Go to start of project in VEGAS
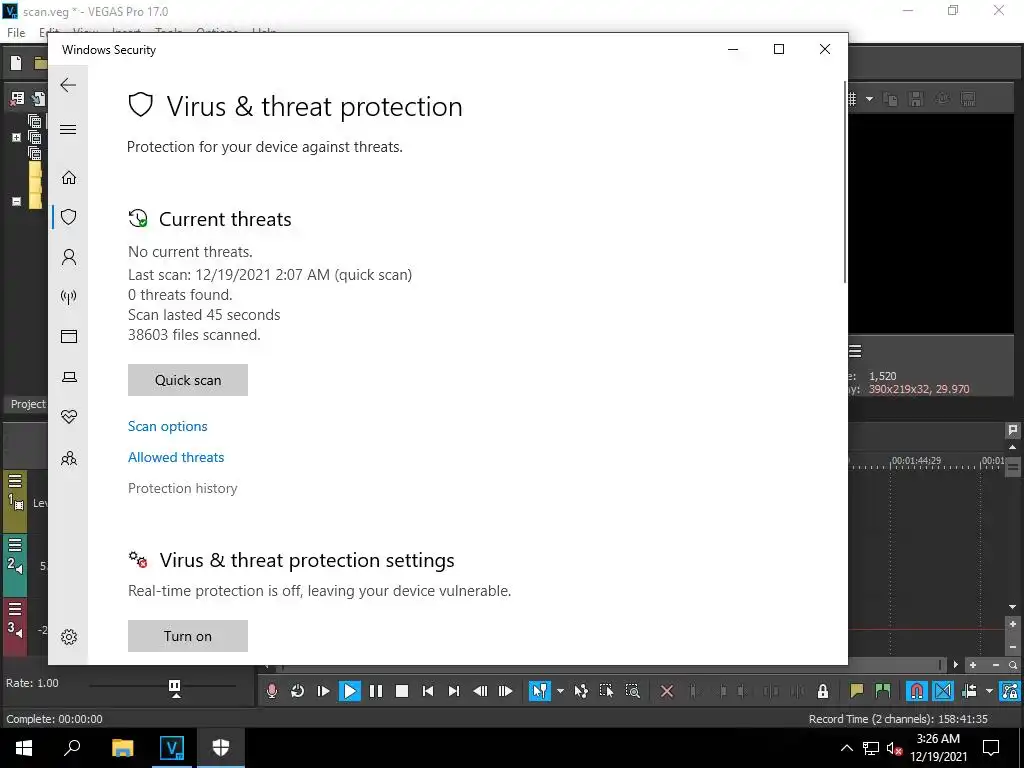This screenshot has height=768, width=1024. [428, 691]
